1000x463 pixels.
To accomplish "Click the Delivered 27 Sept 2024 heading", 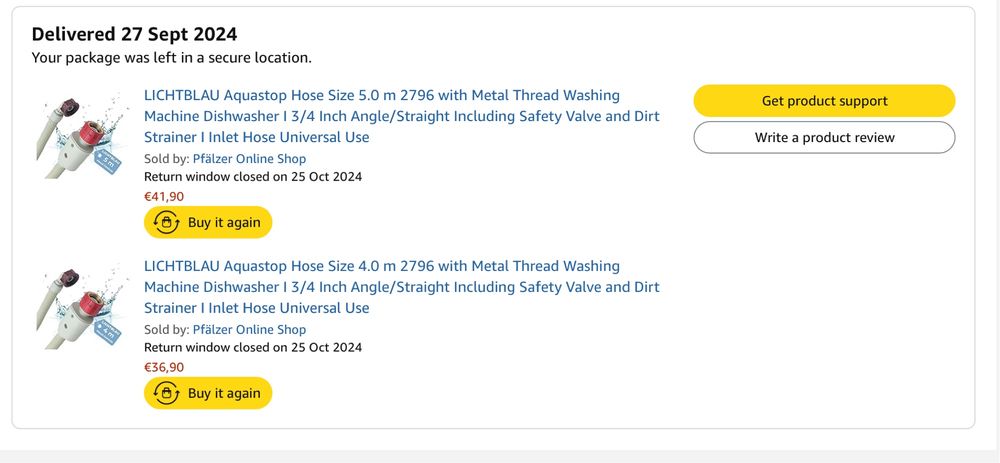I will coord(134,35).
